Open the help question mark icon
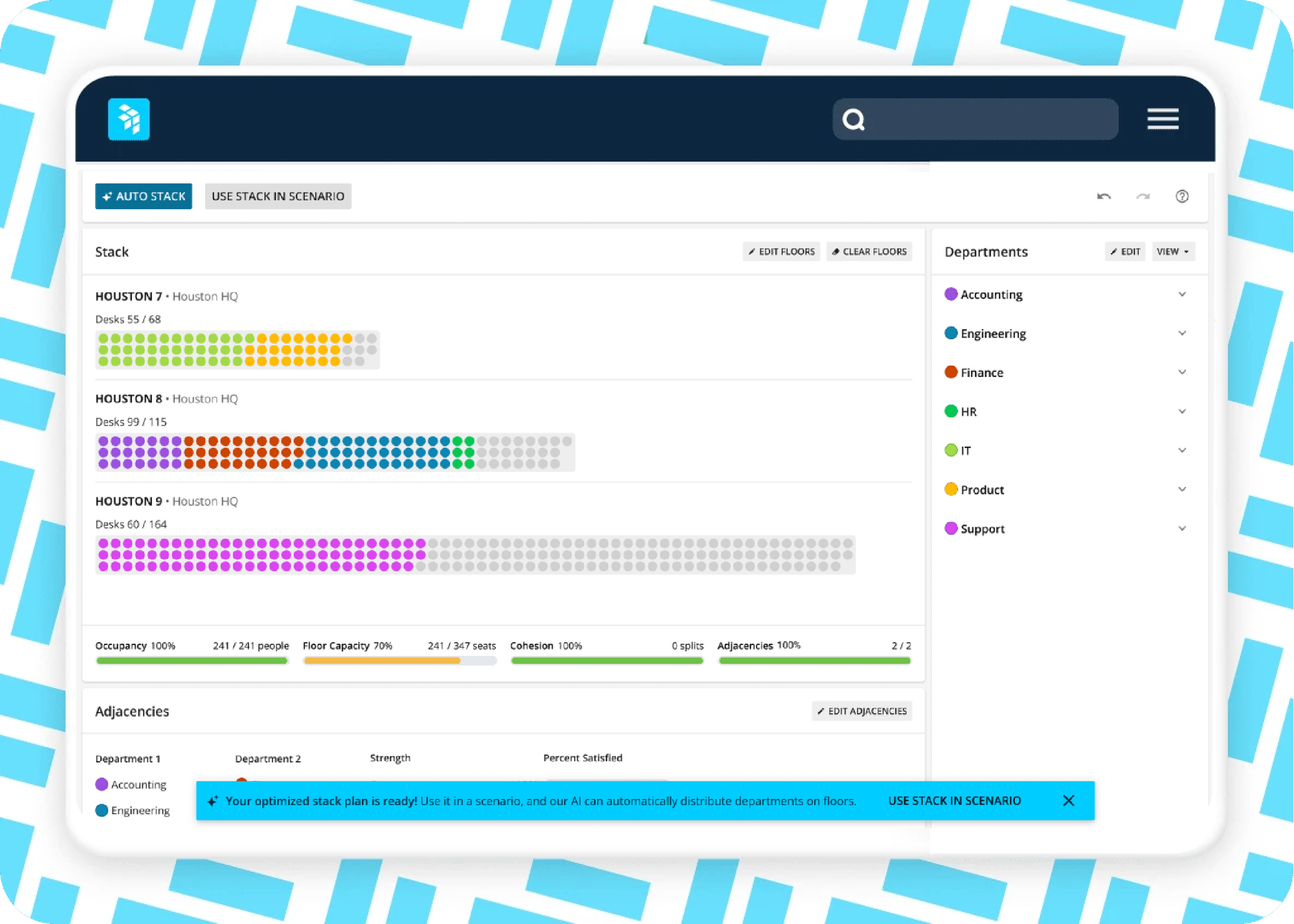The image size is (1294, 924). [1182, 196]
